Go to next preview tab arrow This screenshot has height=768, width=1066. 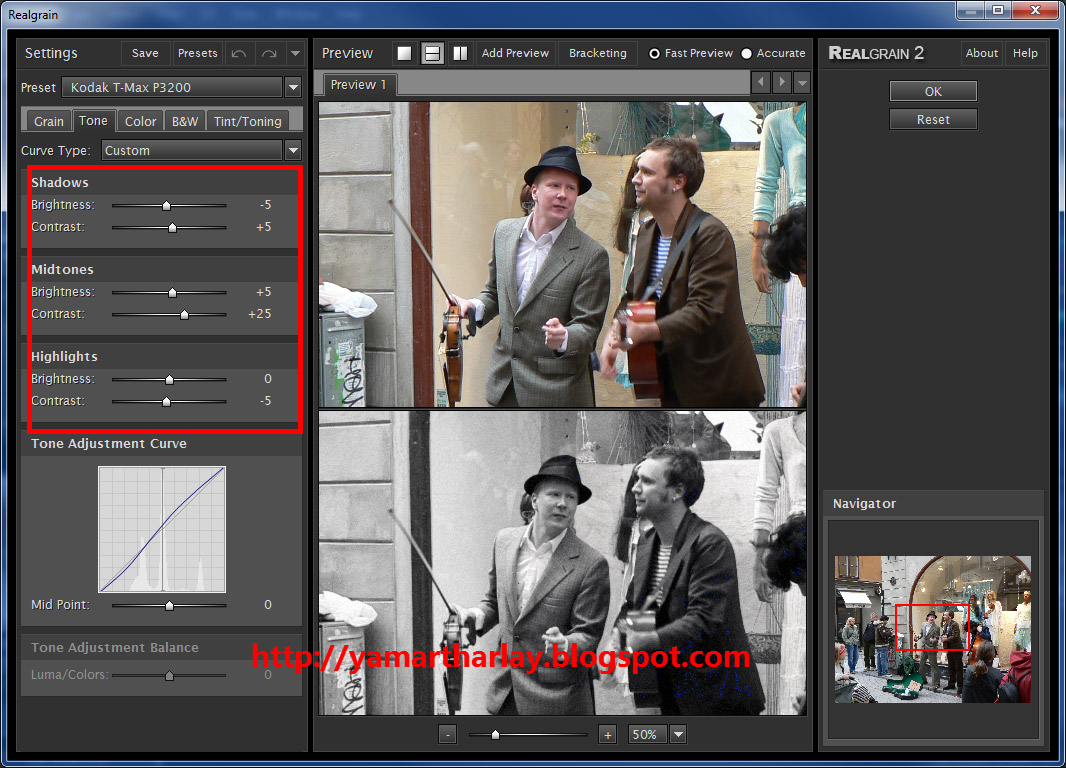[x=782, y=82]
